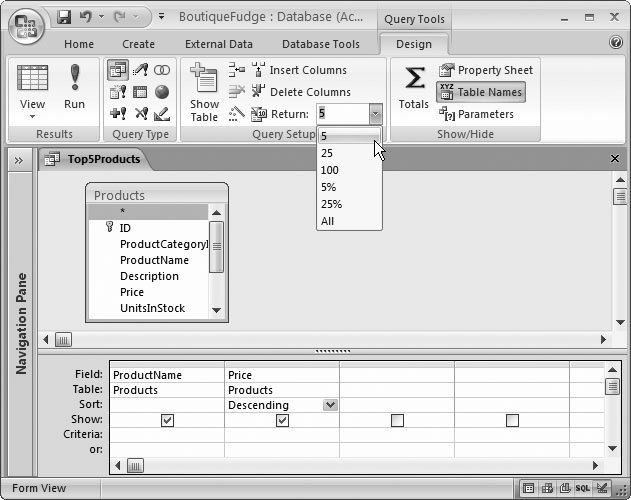Uncheck the Show box for Price

click(282, 421)
